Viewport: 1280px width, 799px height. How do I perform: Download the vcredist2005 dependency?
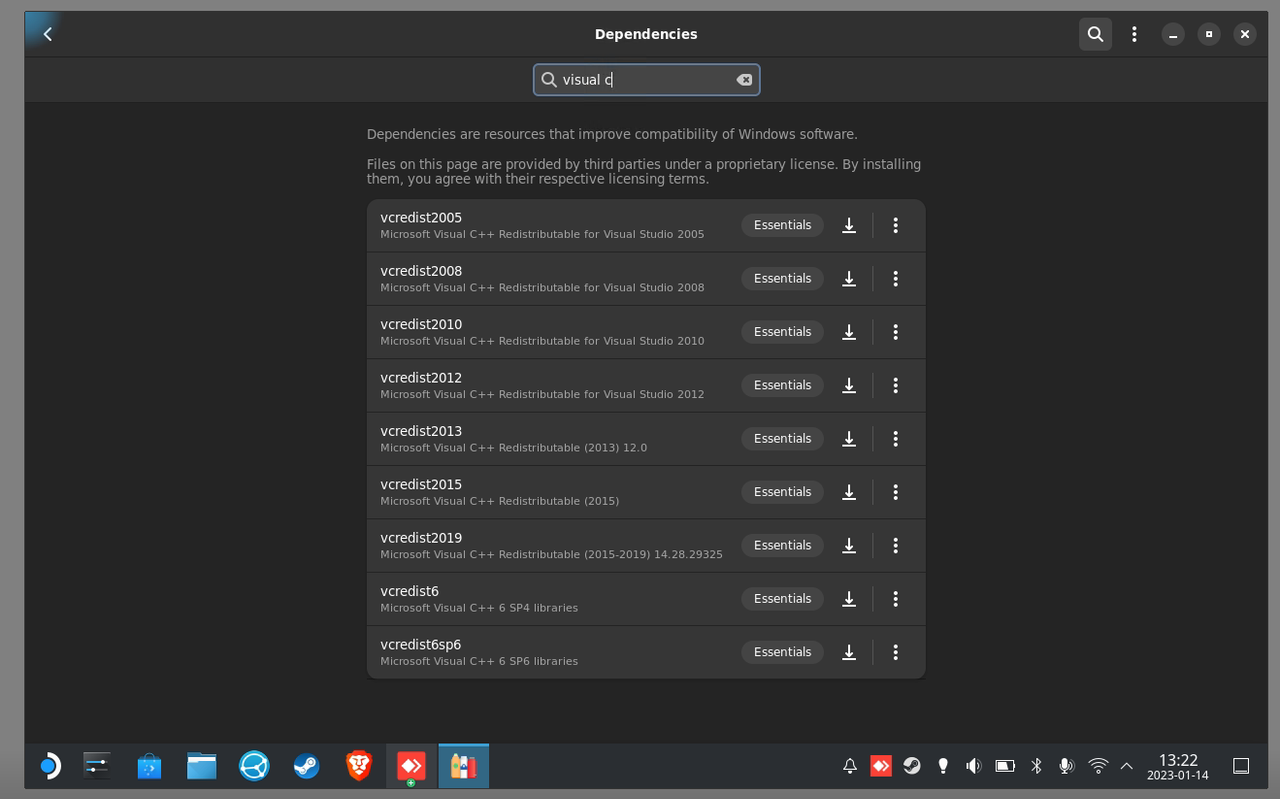pyautogui.click(x=849, y=225)
